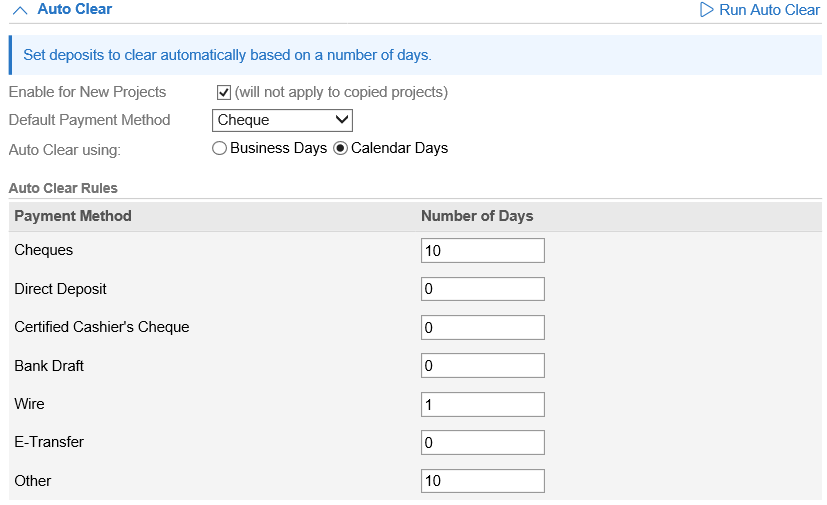Open the Default Payment Method dropdown
Screen dimensions: 827x505
tap(283, 120)
